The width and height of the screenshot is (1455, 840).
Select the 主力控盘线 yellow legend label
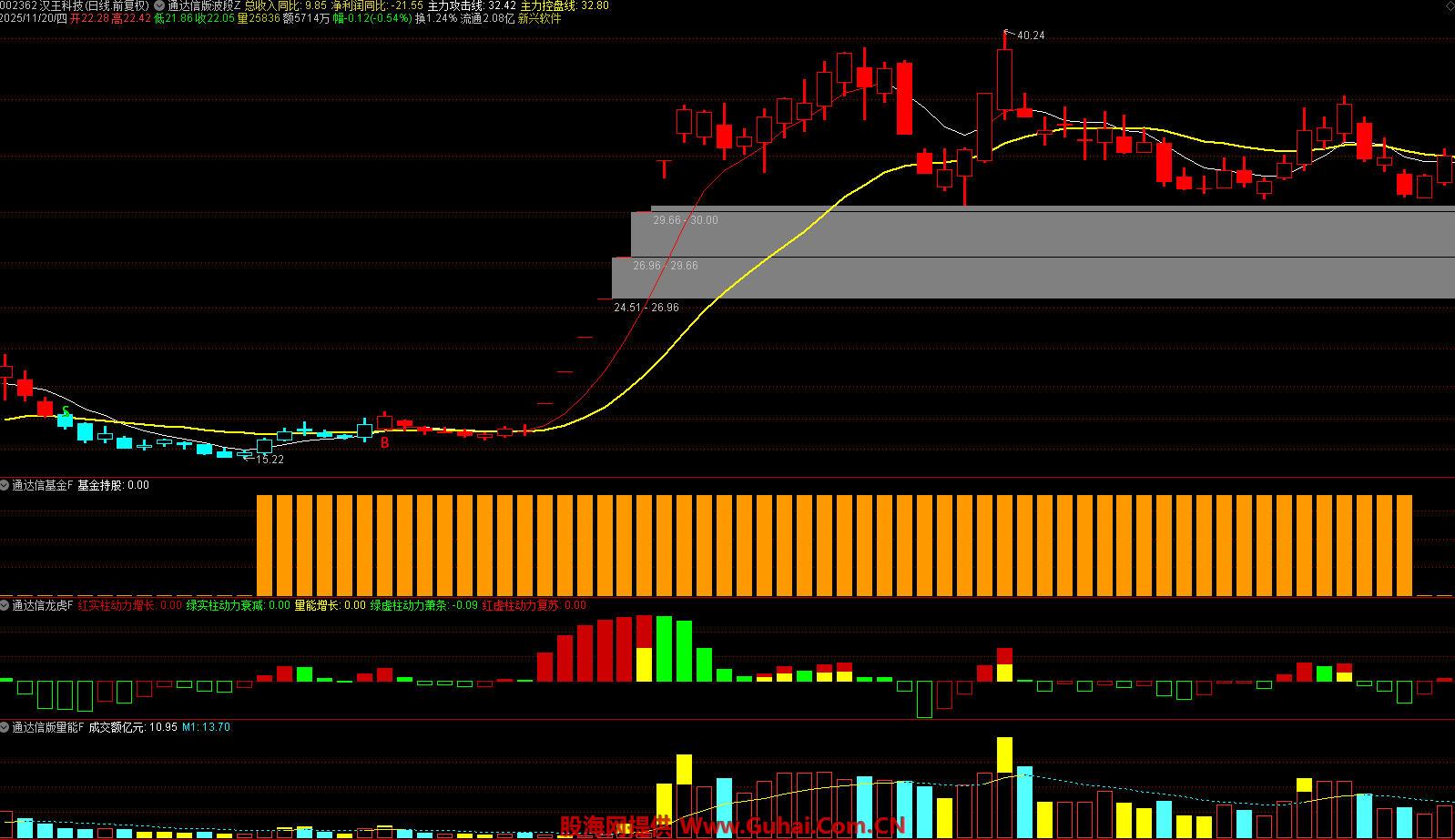(x=548, y=5)
